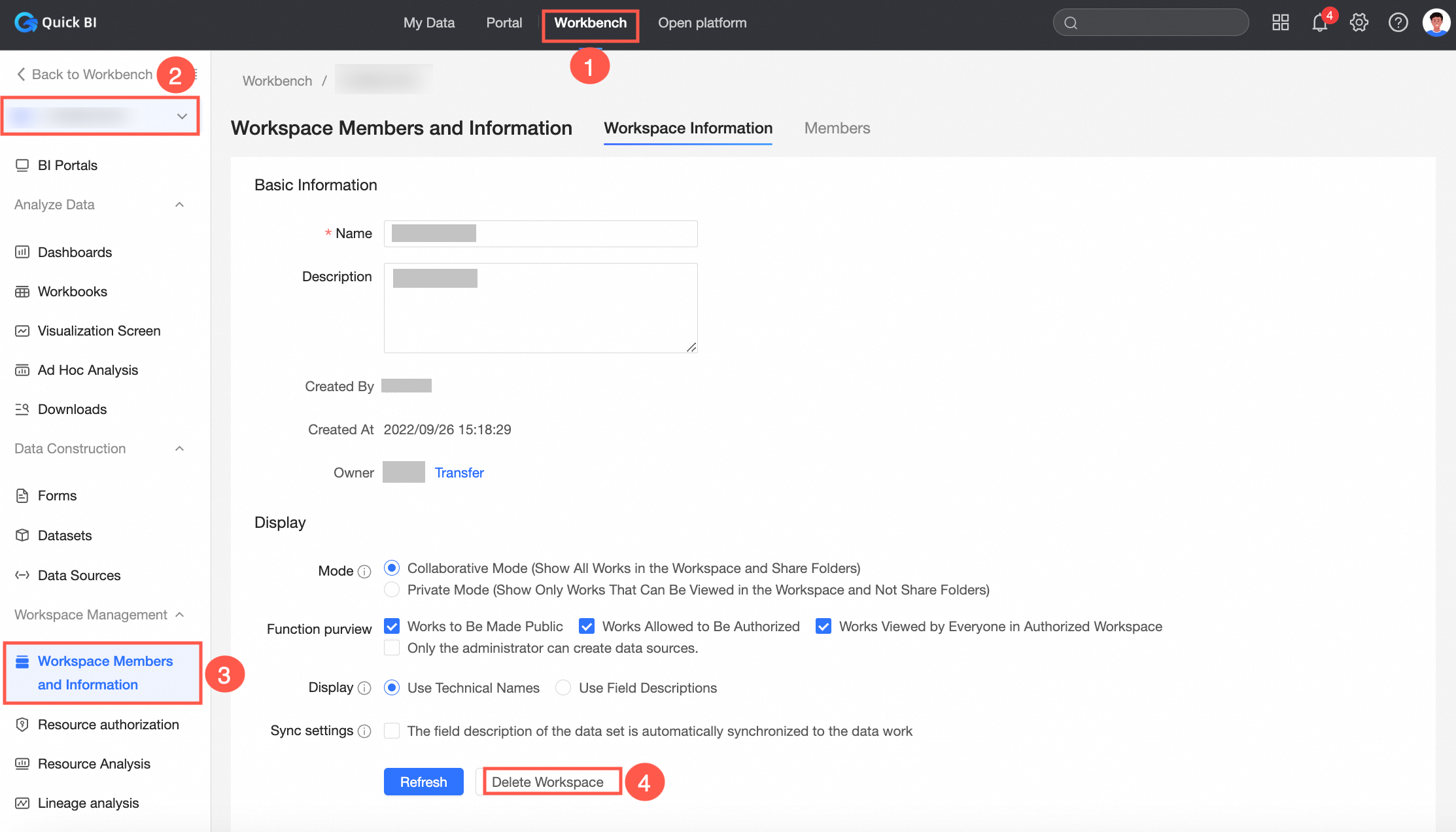
Task: Click the Dashboards sidebar icon
Action: (22, 252)
